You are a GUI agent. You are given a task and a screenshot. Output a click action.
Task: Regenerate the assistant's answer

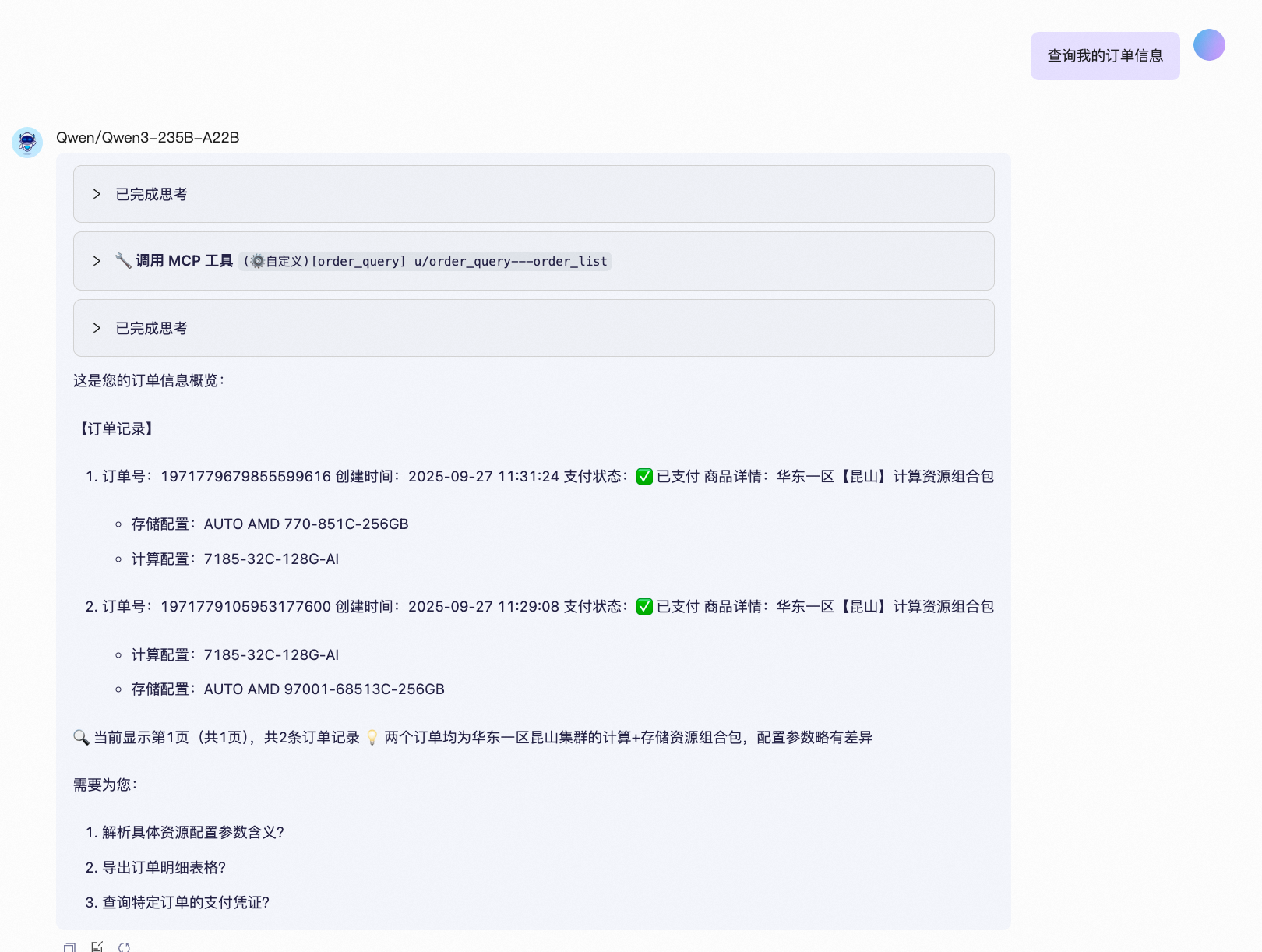pyautogui.click(x=124, y=947)
